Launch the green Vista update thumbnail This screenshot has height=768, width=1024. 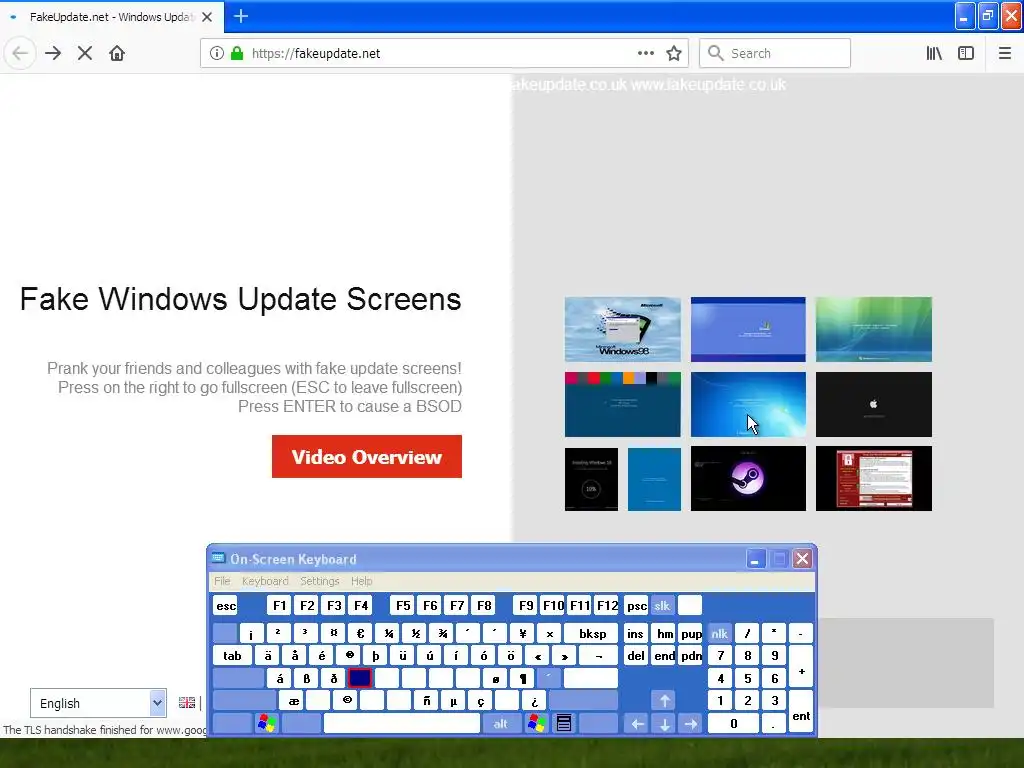tap(874, 329)
